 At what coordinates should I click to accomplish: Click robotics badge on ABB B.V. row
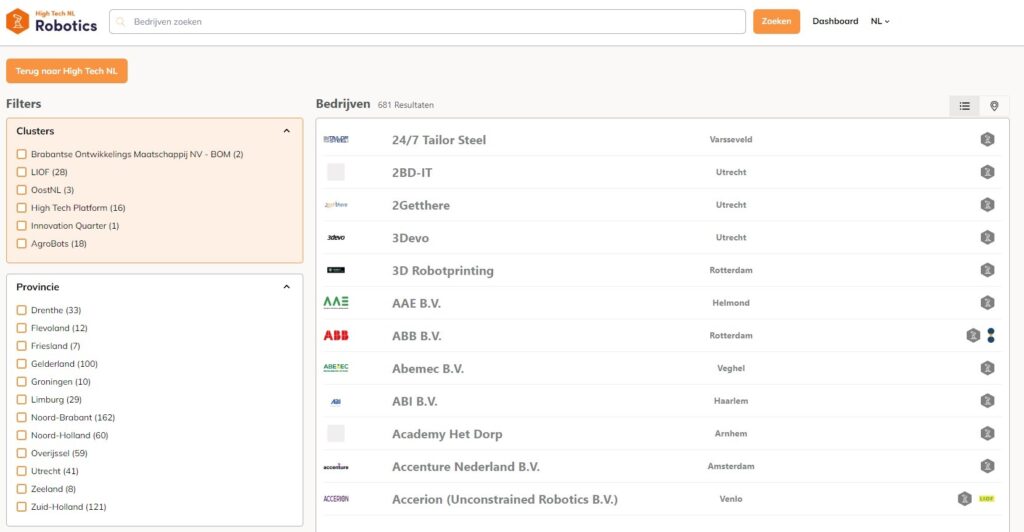click(973, 335)
